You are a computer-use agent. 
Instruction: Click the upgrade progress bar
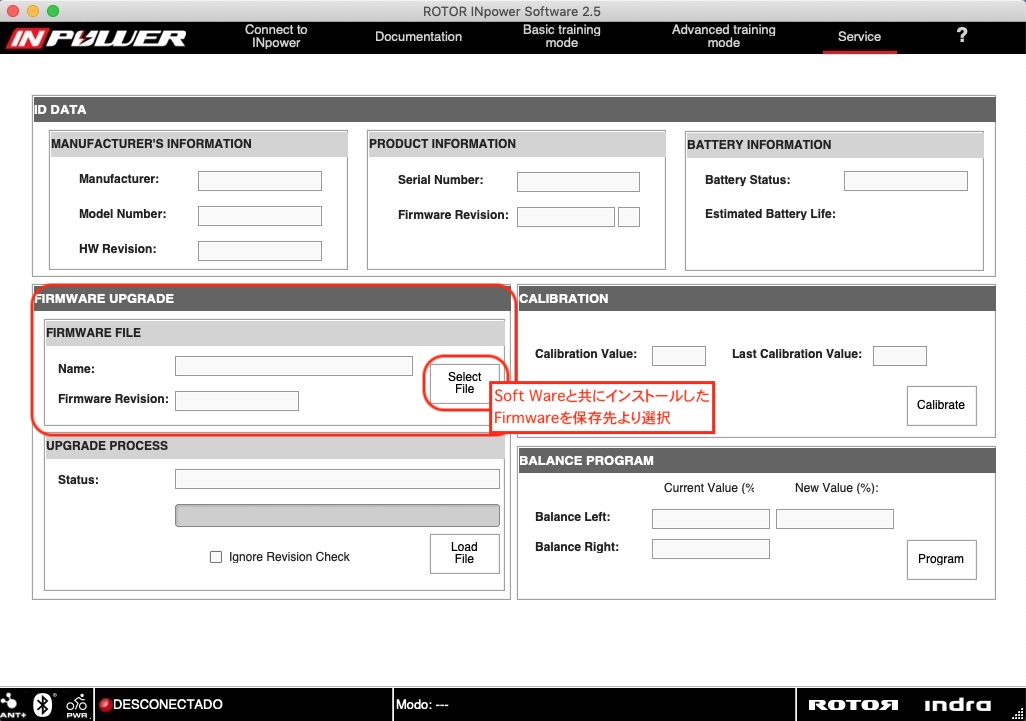[337, 515]
